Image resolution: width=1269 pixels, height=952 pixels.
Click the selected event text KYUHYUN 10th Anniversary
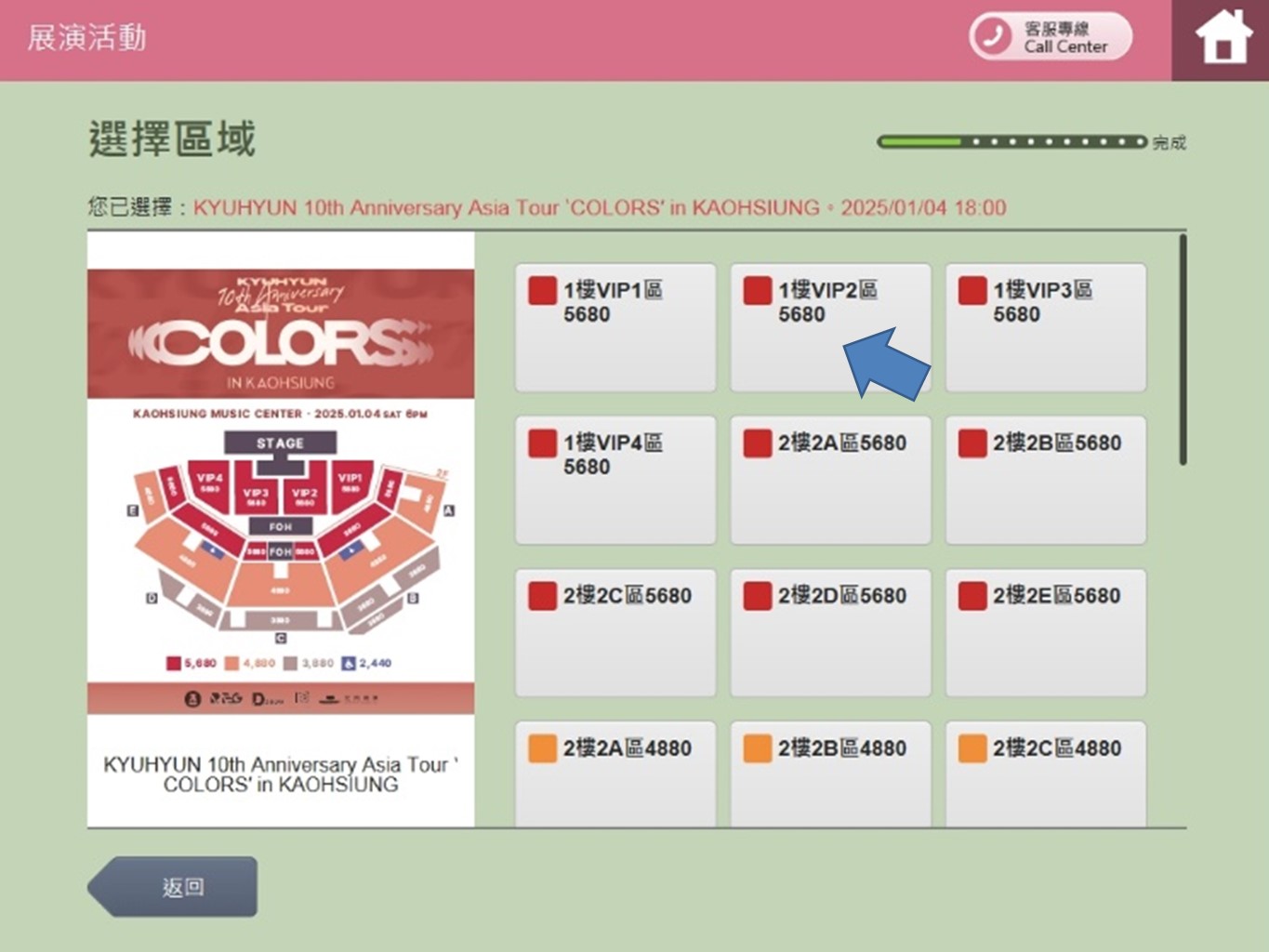click(x=600, y=207)
